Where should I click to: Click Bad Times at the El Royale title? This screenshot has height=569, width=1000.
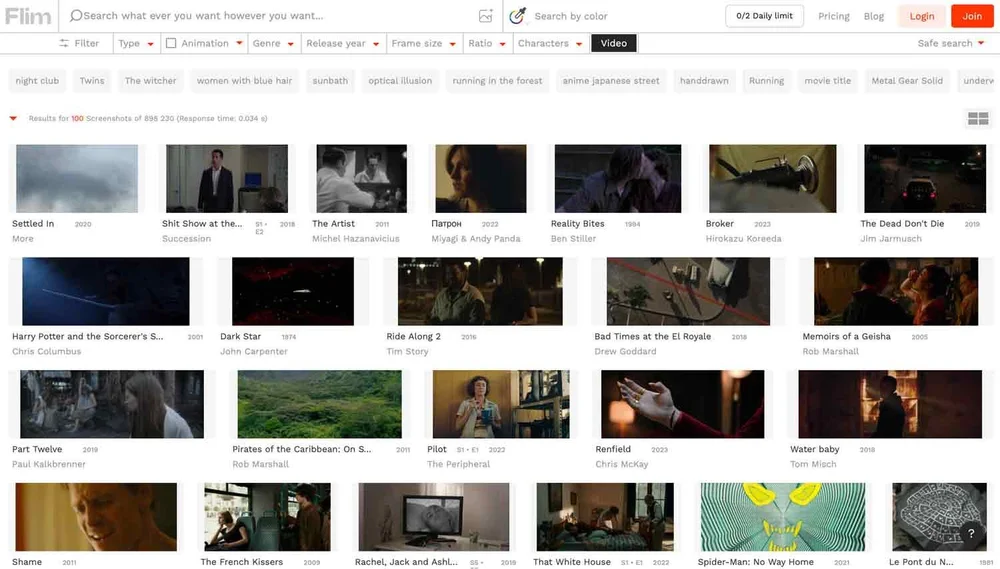(x=652, y=336)
